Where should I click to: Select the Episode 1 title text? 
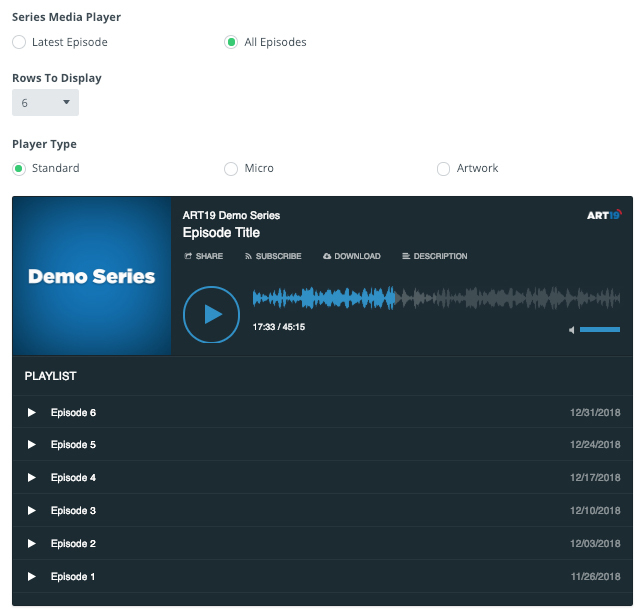[73, 577]
